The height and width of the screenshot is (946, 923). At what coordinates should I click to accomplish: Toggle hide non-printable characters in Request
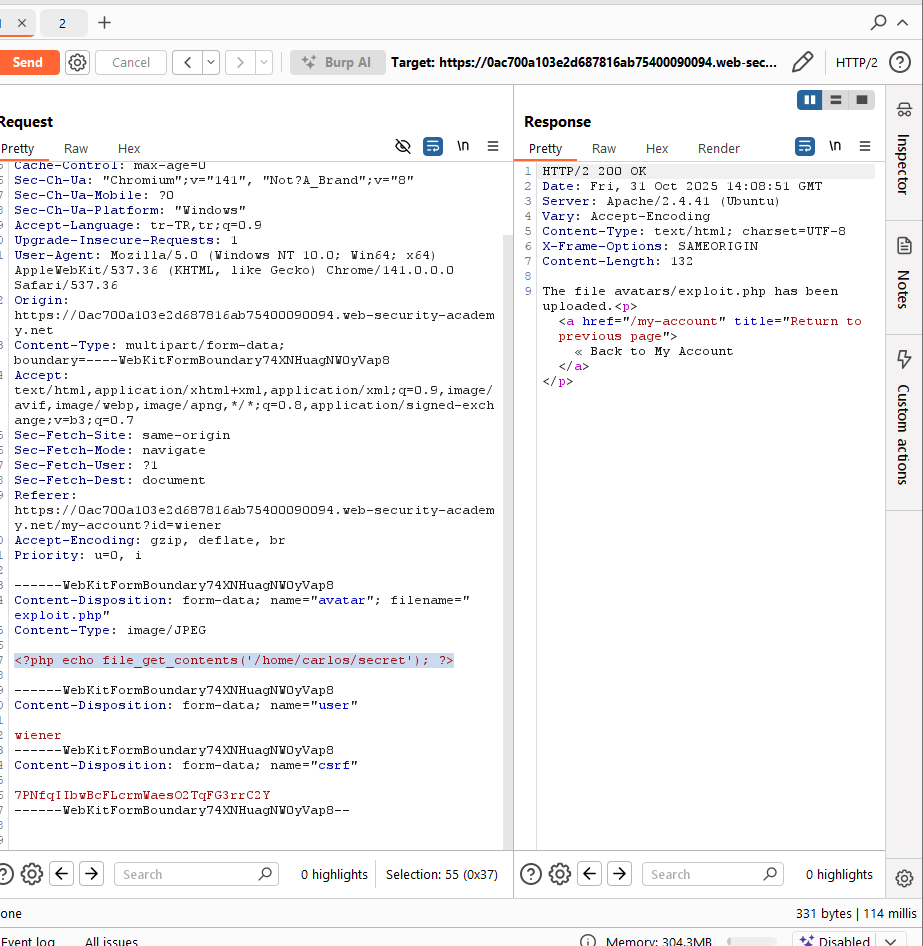pyautogui.click(x=403, y=147)
